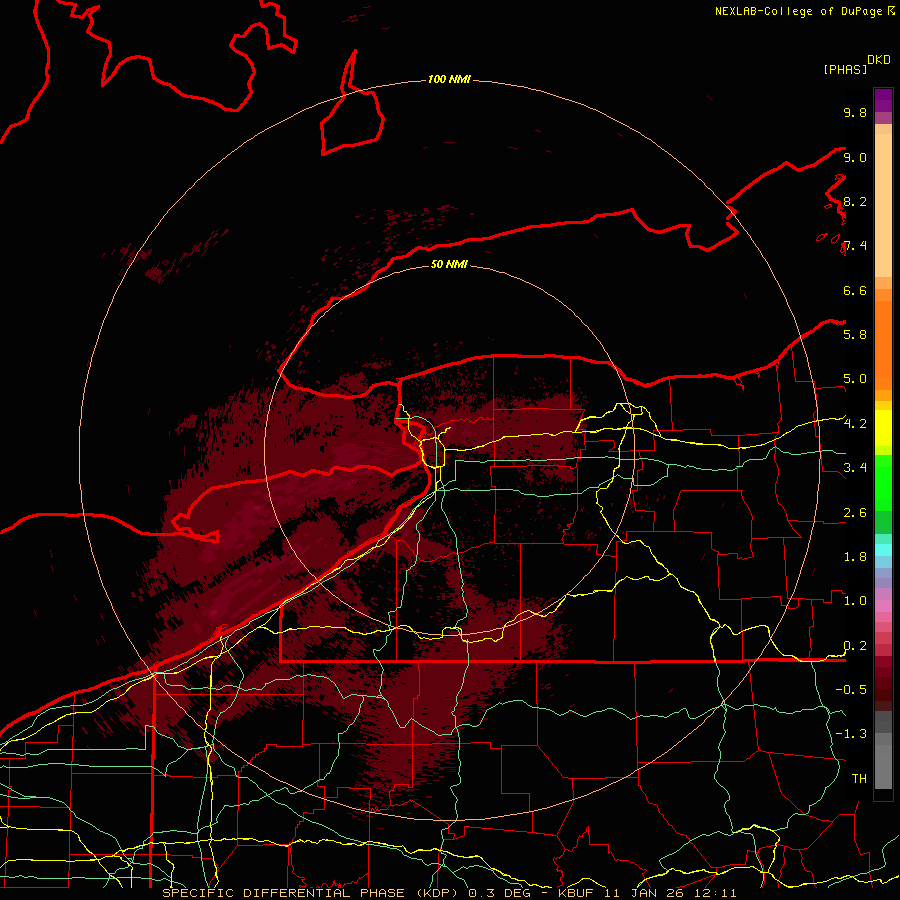Click the pale peach segment of color bar

883,205
